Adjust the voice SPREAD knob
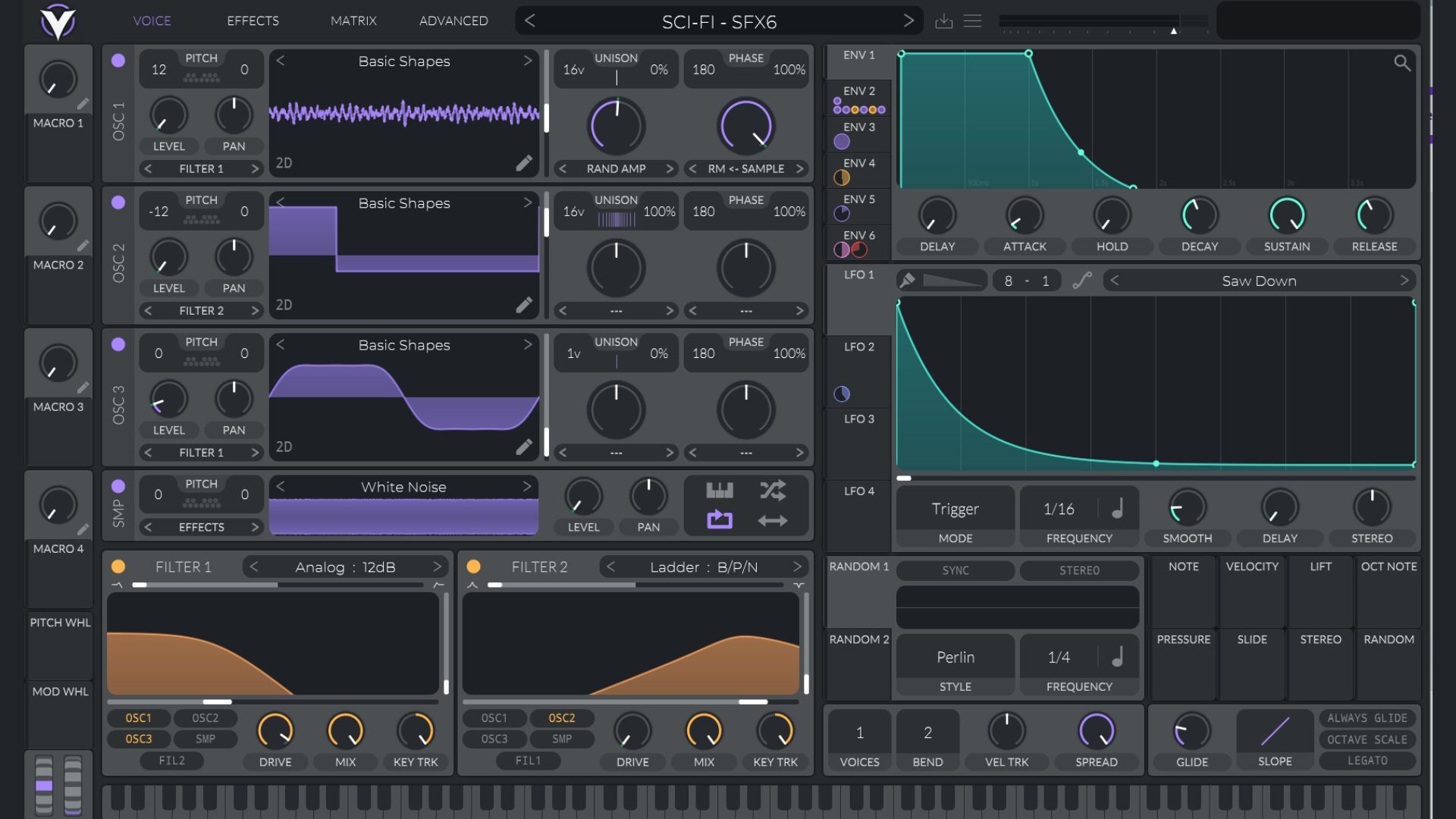This screenshot has width=1456, height=819. tap(1097, 730)
